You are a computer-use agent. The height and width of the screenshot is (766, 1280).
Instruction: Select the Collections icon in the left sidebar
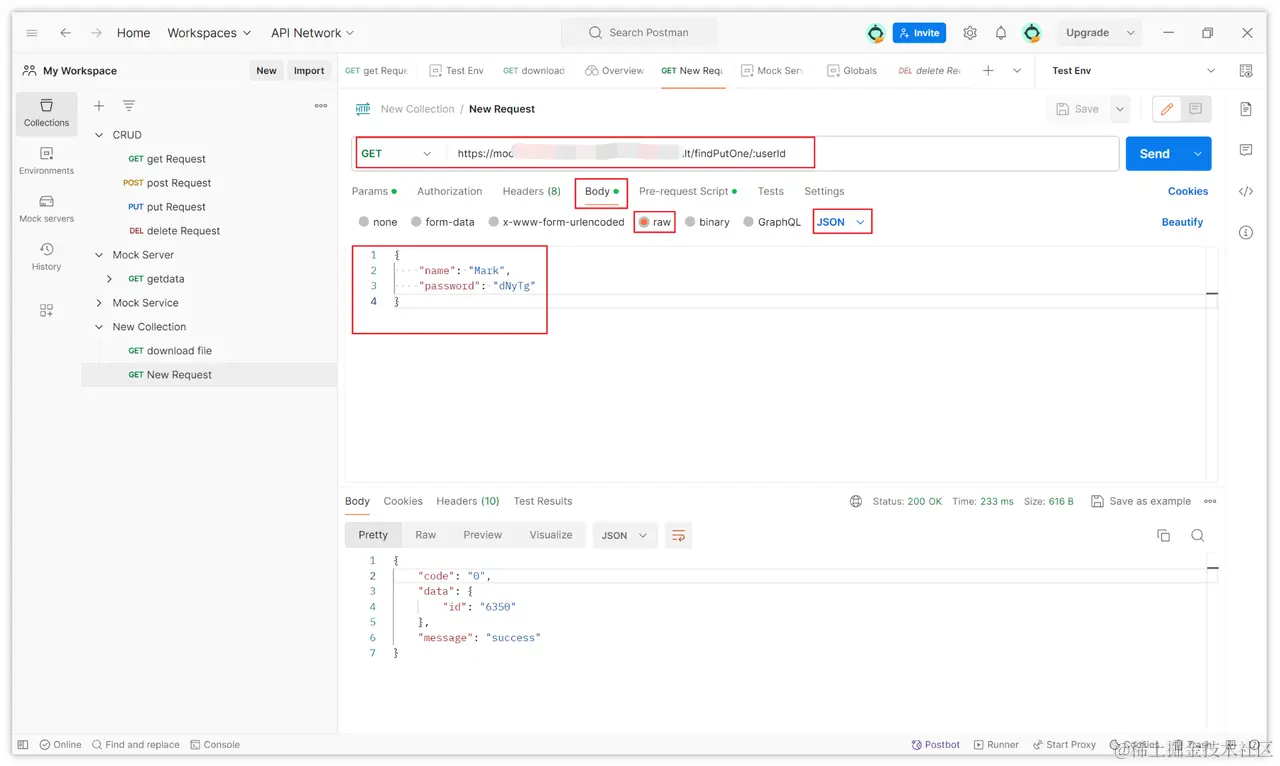pyautogui.click(x=46, y=113)
